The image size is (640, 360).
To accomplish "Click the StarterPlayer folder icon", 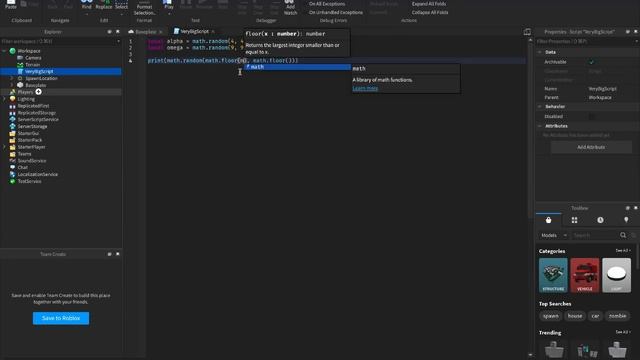I will 13,147.
